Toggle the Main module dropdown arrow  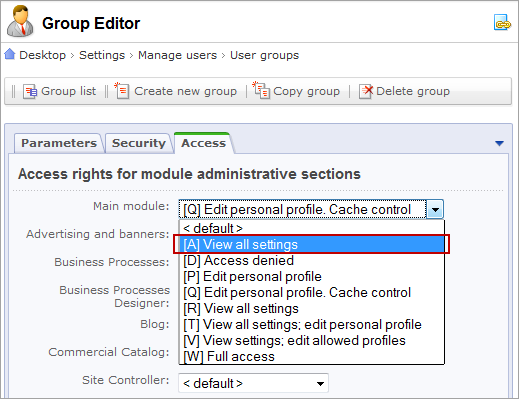435,209
